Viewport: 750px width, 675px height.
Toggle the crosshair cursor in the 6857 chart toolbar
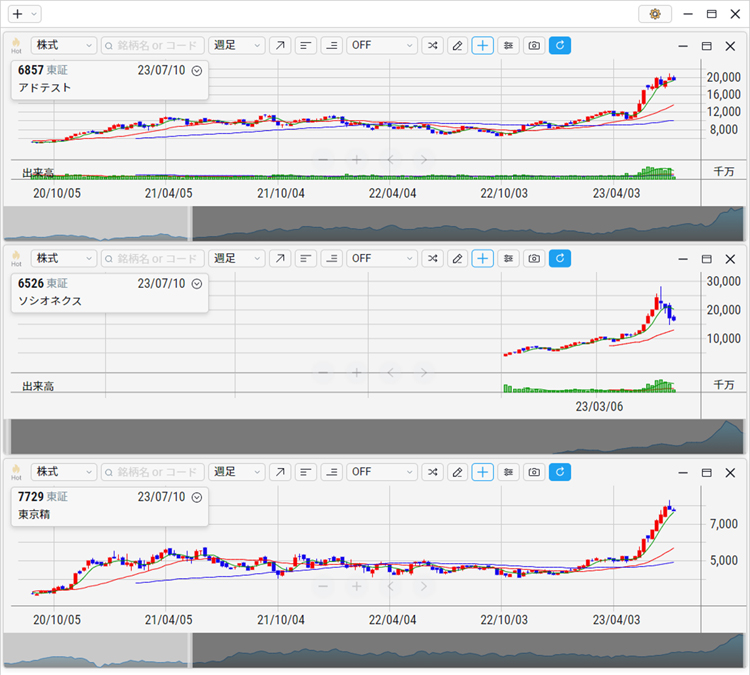483,46
